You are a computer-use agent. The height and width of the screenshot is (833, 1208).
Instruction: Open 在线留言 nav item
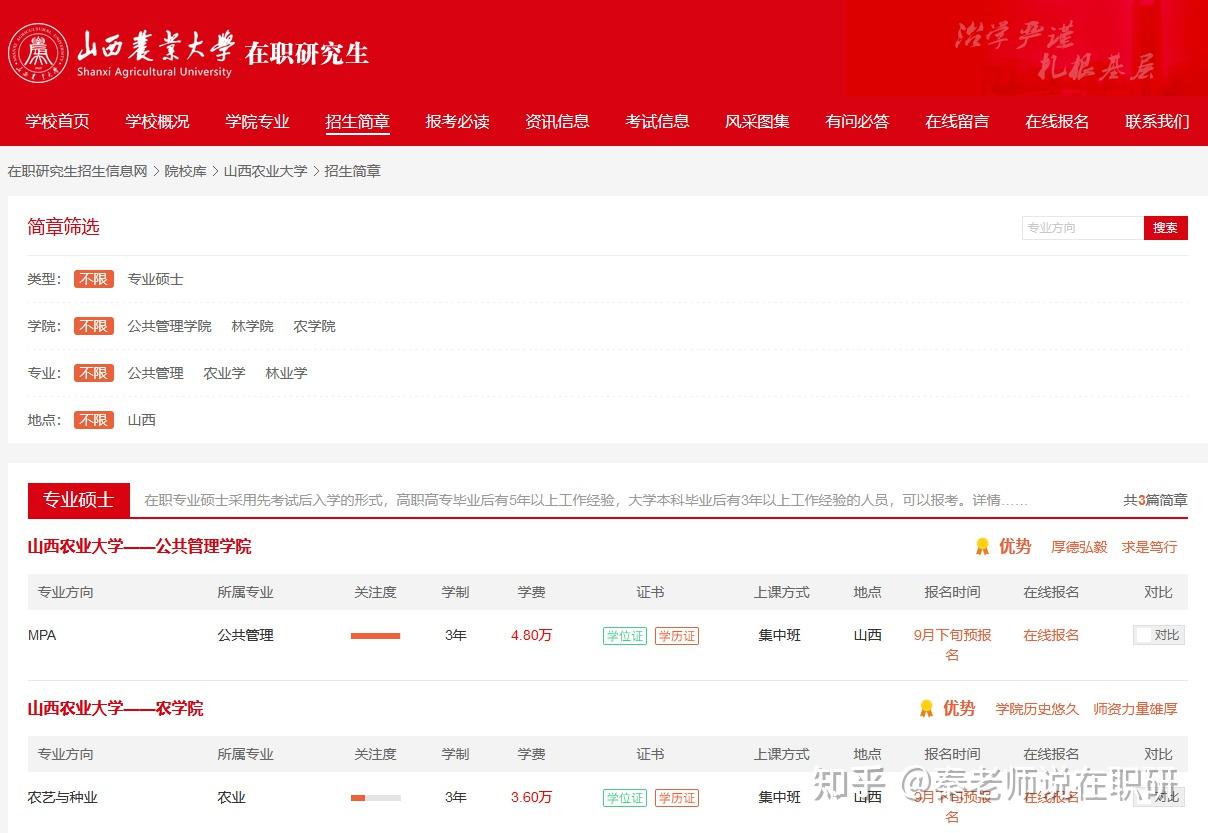click(x=957, y=121)
